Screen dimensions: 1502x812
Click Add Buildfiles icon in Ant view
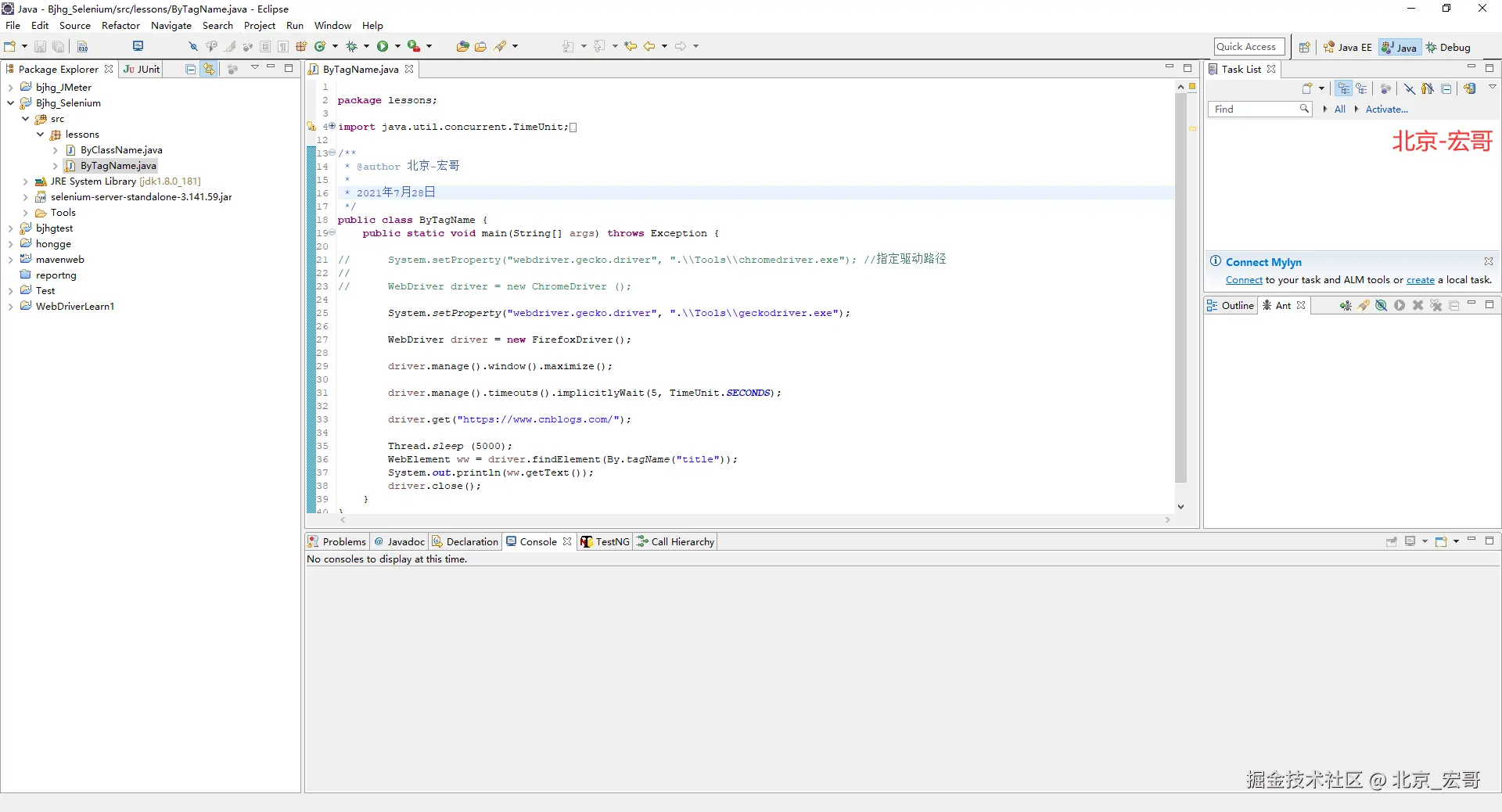tap(1345, 306)
